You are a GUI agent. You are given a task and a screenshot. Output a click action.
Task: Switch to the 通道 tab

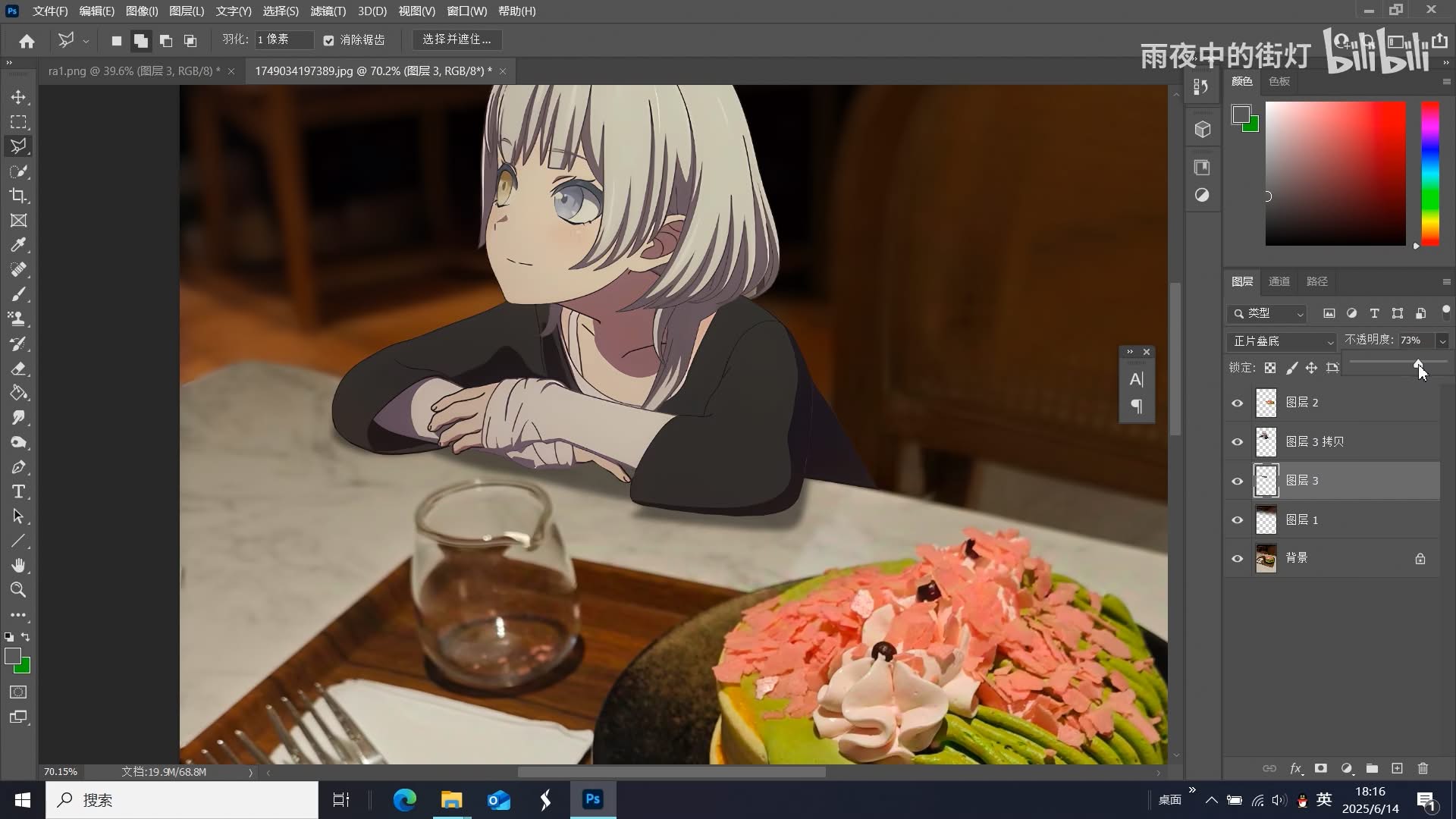1279,281
